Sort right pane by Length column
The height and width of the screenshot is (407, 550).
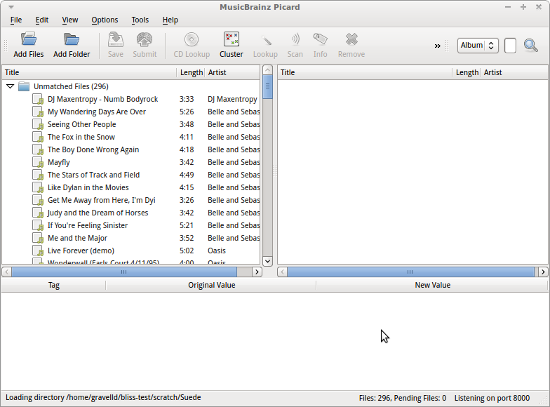coord(467,72)
